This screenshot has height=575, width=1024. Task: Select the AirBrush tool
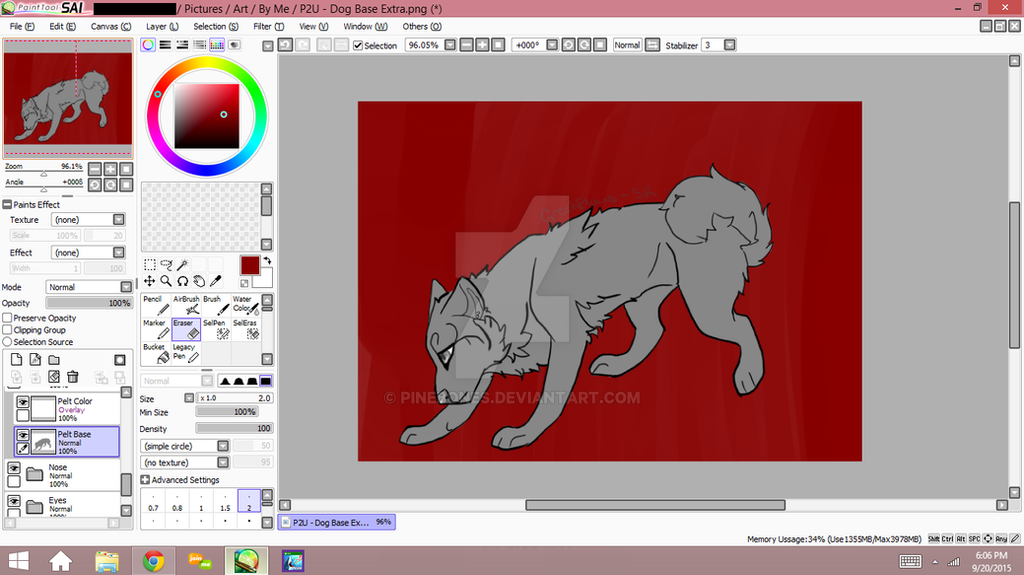186,305
